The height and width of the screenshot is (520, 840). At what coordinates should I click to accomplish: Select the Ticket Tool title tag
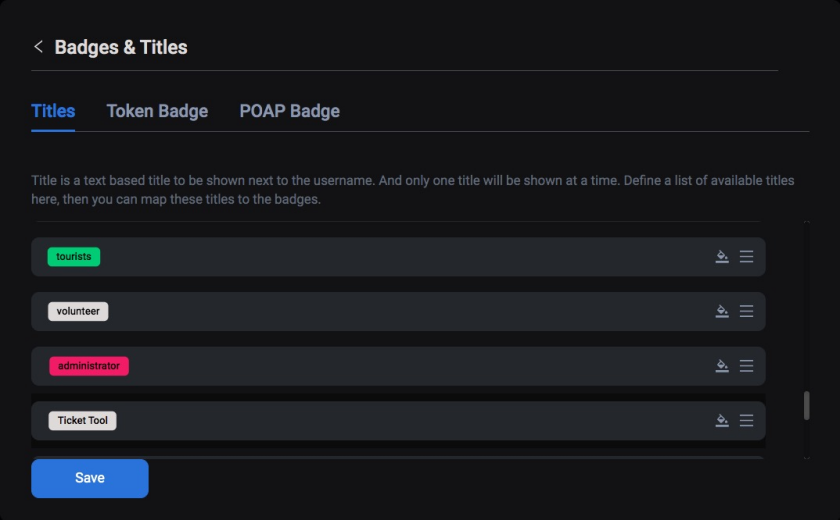click(82, 420)
